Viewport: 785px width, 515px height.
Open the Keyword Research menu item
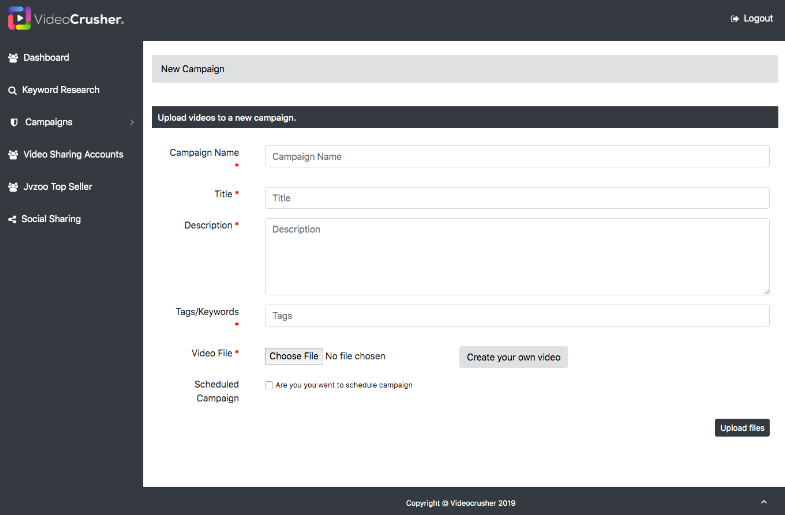tap(61, 90)
